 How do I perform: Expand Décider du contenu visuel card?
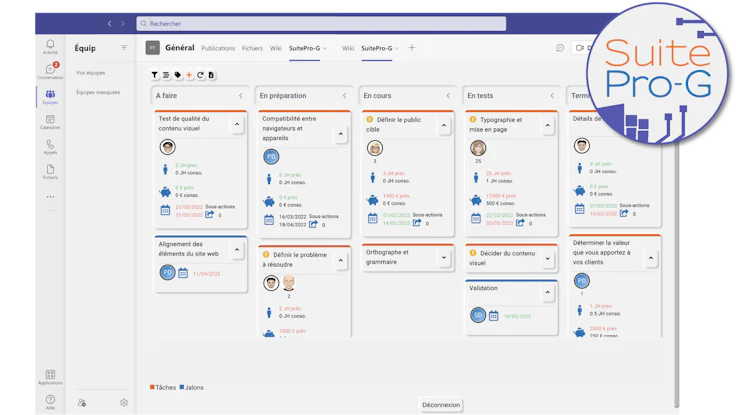pos(548,259)
